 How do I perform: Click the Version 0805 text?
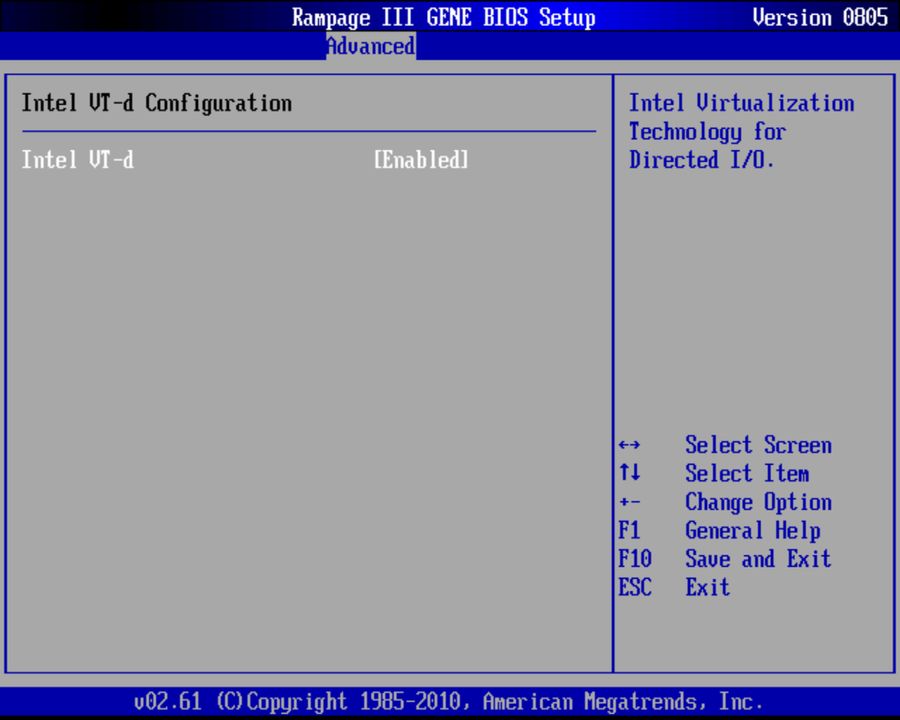820,17
